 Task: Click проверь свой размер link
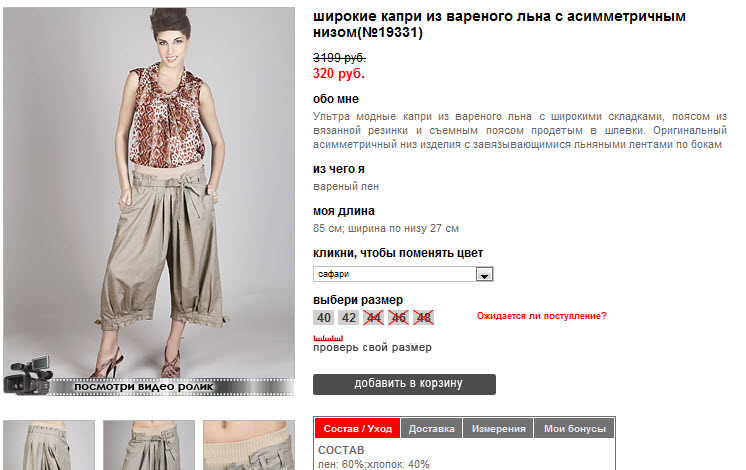[373, 348]
